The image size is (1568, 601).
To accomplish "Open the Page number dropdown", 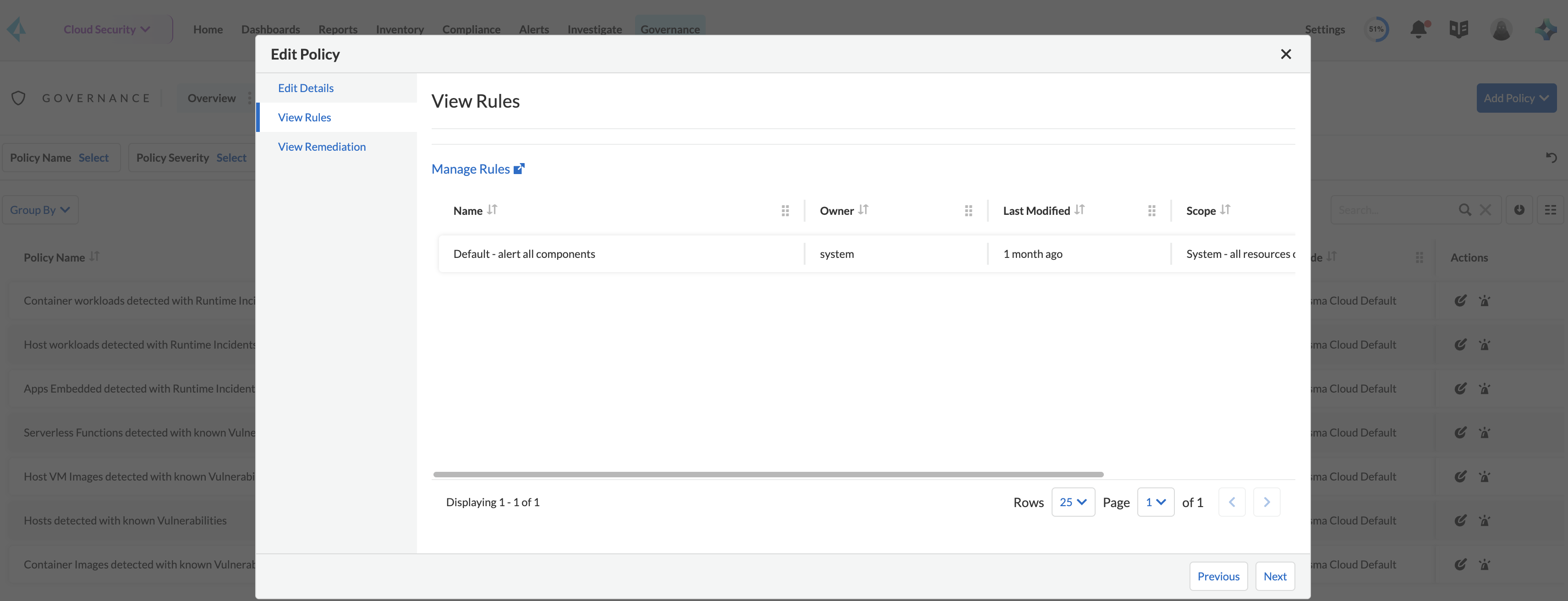I will point(1155,502).
